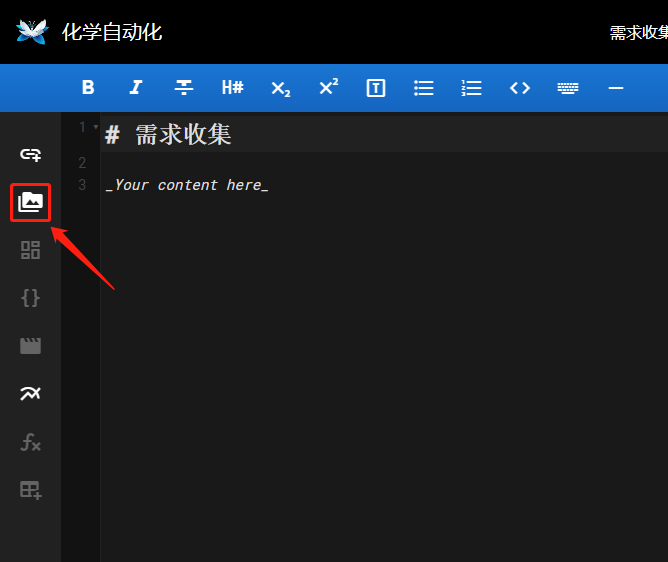Click the insert diagram chart icon
The height and width of the screenshot is (562, 668).
coord(31,393)
